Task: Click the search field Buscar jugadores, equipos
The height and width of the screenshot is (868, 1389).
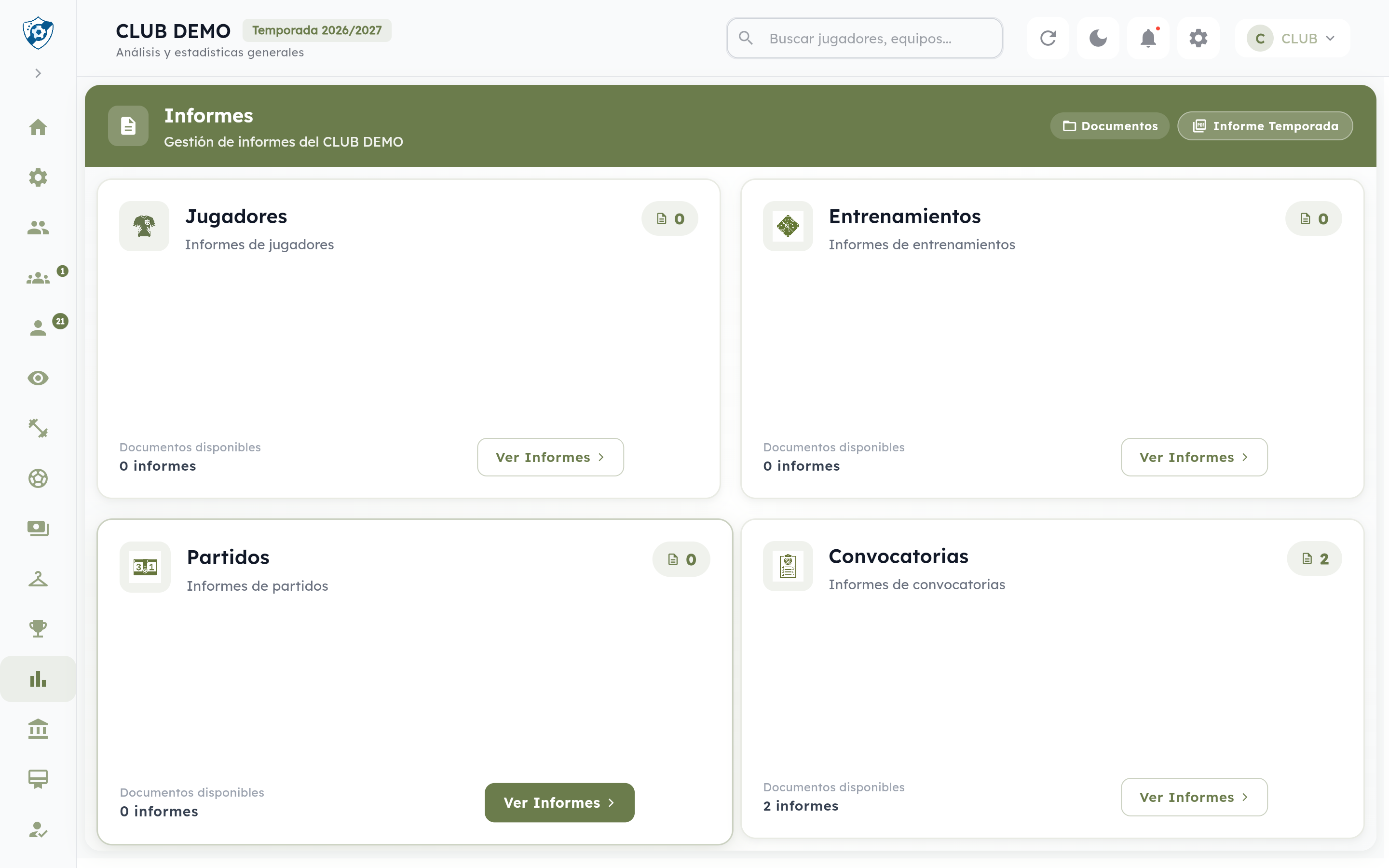Action: [x=864, y=39]
